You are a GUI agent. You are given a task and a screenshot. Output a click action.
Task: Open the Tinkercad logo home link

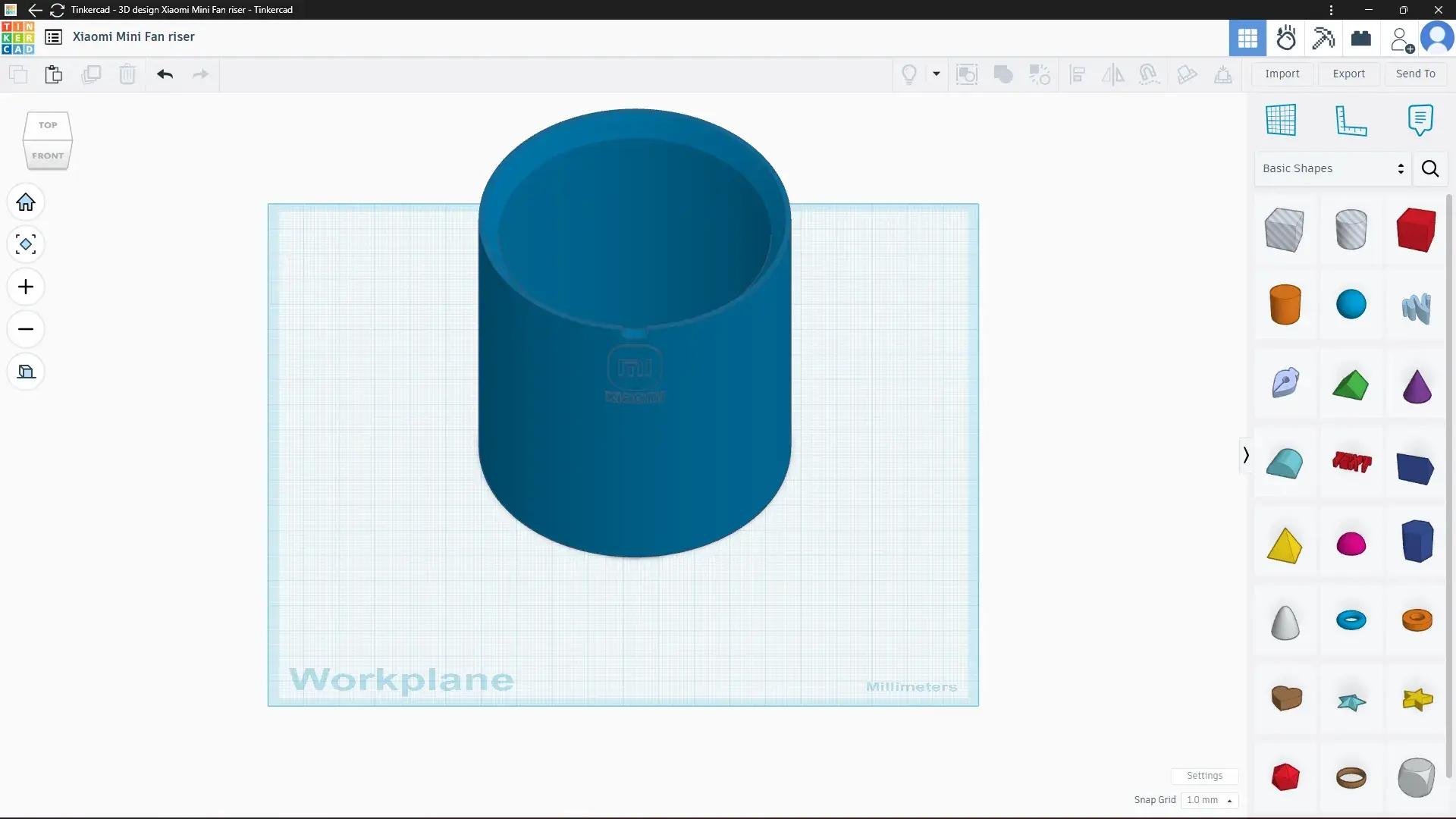(17, 37)
